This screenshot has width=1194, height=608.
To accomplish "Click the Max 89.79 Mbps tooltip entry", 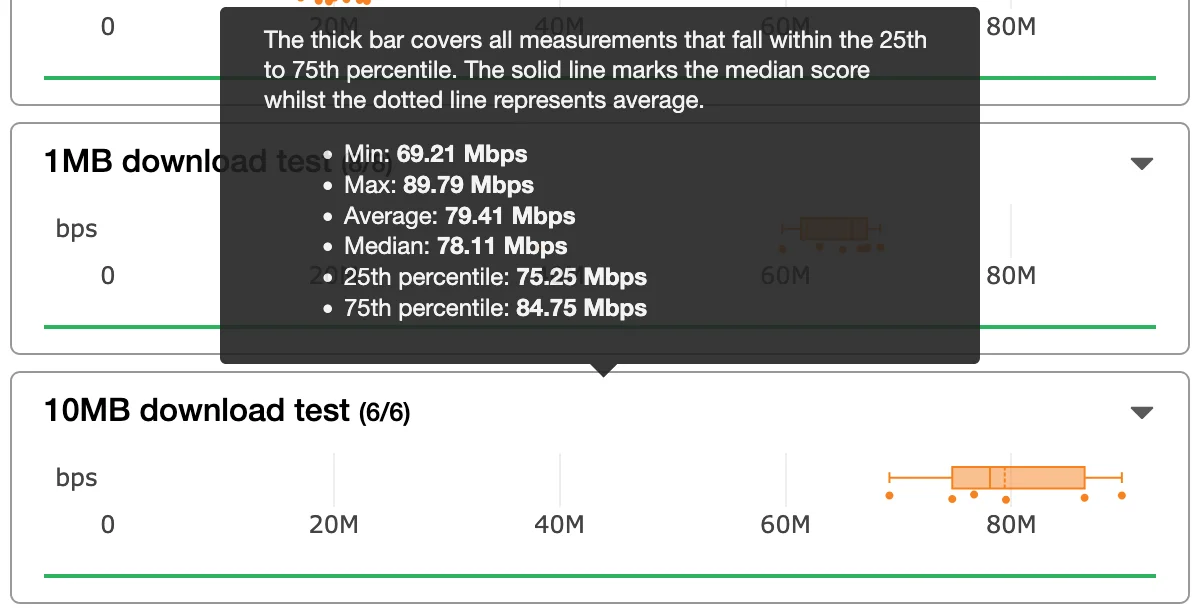I will [438, 185].
